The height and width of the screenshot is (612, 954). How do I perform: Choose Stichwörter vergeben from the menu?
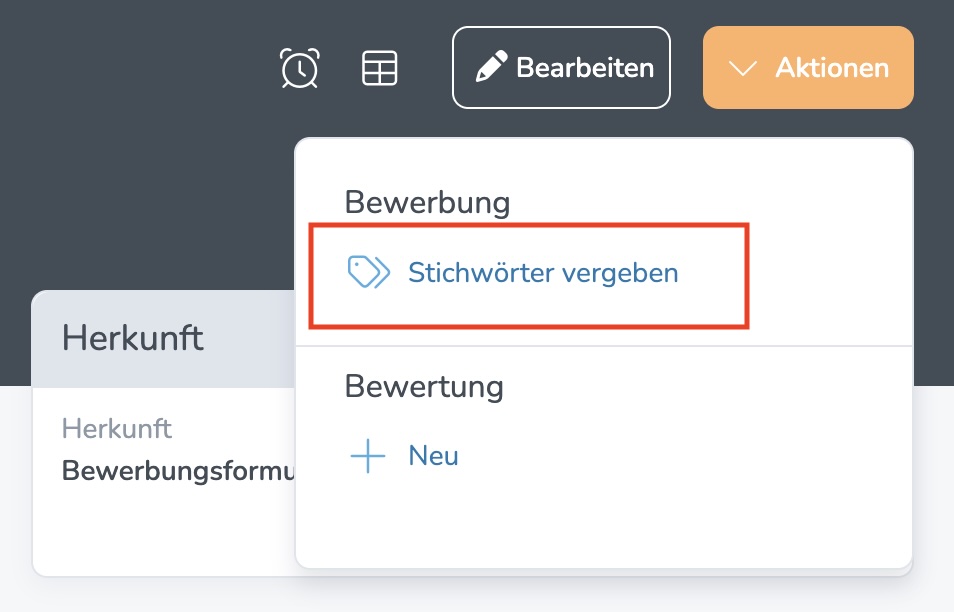[x=542, y=271]
